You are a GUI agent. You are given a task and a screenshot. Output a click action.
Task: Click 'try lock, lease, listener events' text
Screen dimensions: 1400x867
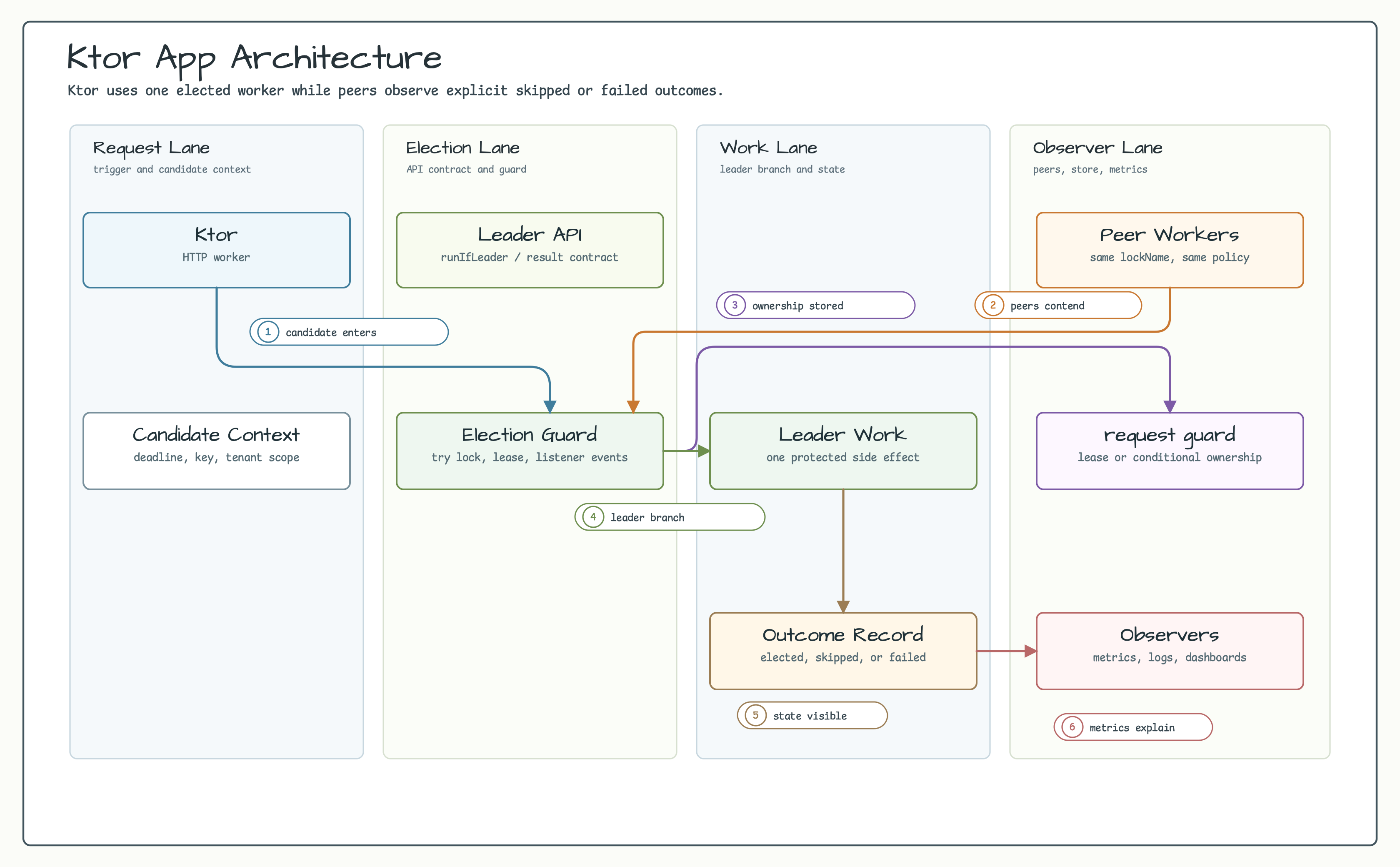(530, 458)
